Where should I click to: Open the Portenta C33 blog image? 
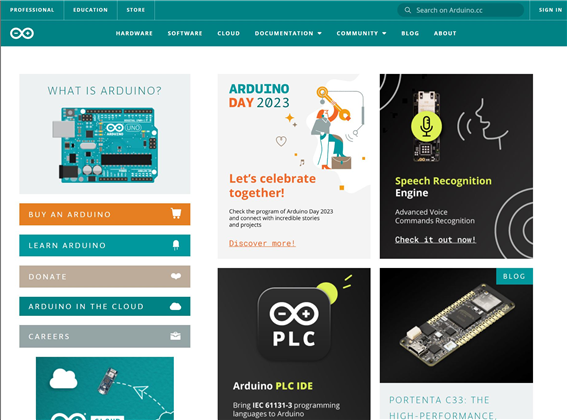456,325
